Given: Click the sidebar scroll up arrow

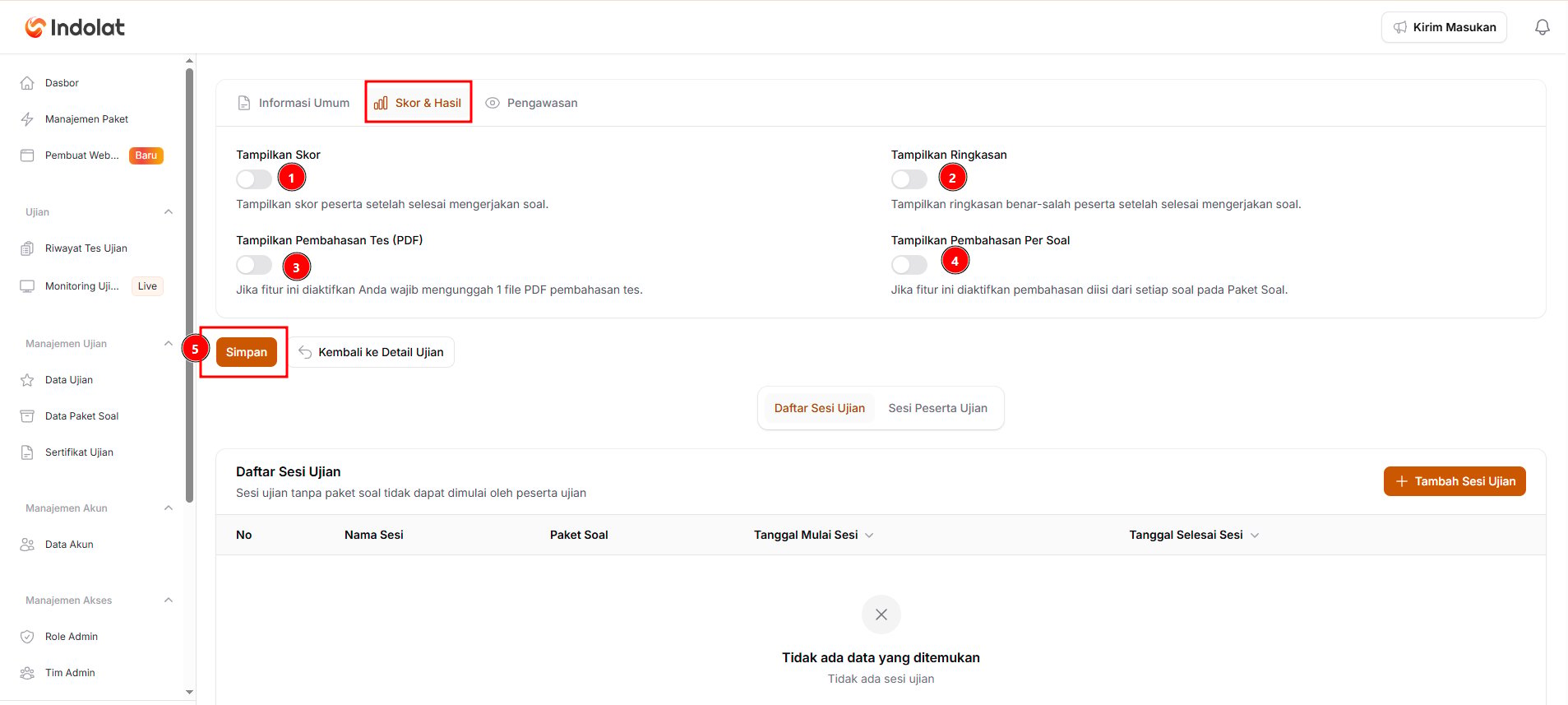Looking at the screenshot, I should coord(190,61).
